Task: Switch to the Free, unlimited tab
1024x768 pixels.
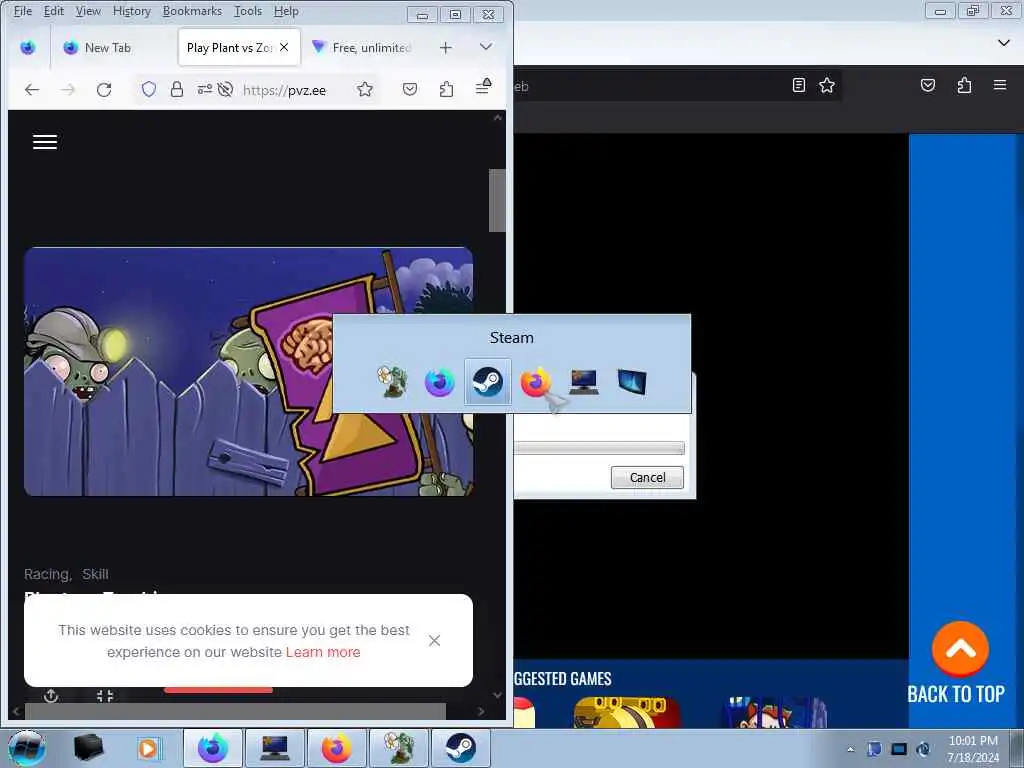Action: pyautogui.click(x=362, y=48)
